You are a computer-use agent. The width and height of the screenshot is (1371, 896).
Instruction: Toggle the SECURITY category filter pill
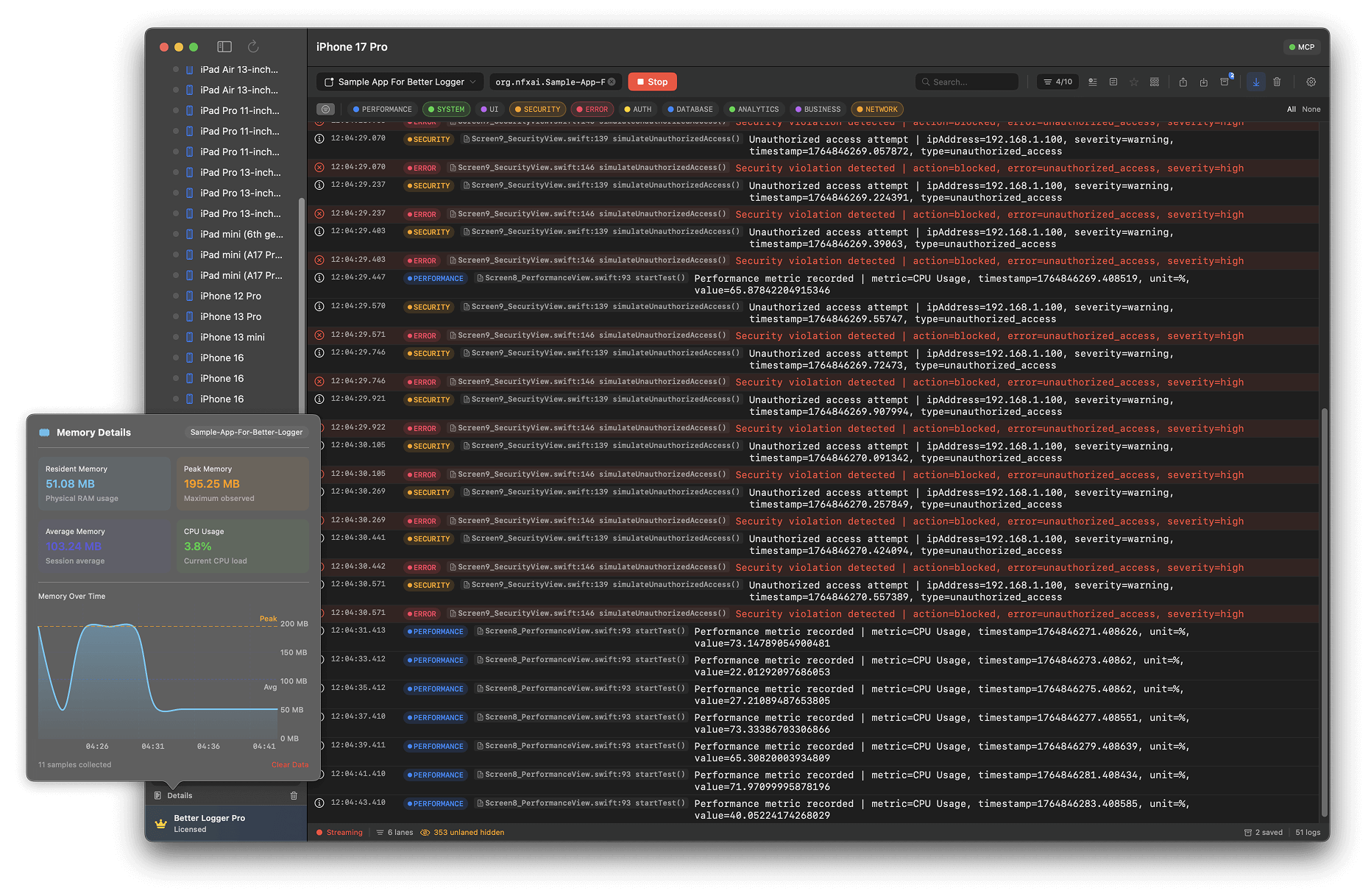537,109
